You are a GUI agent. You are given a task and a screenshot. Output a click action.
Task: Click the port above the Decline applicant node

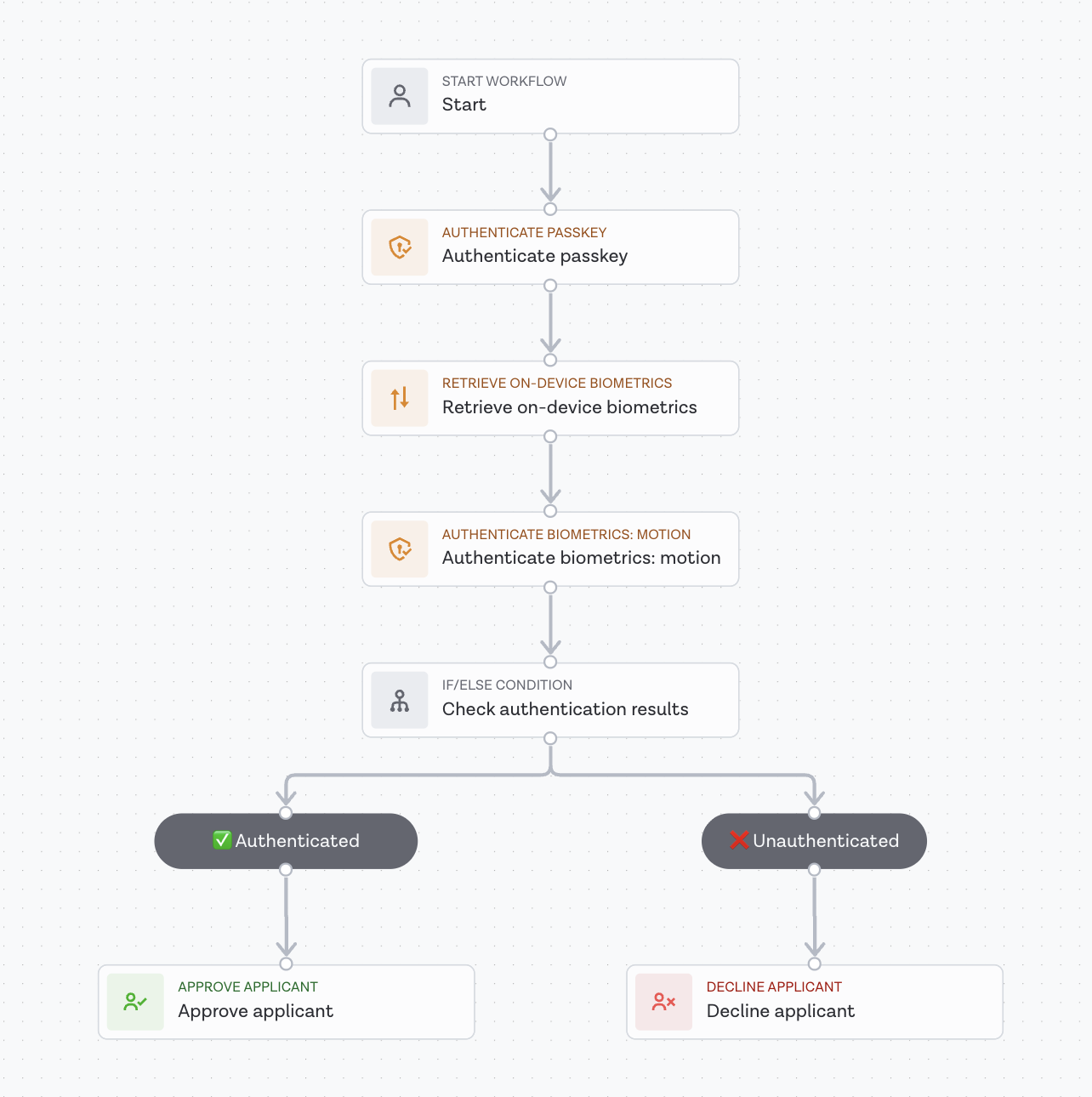814,963
